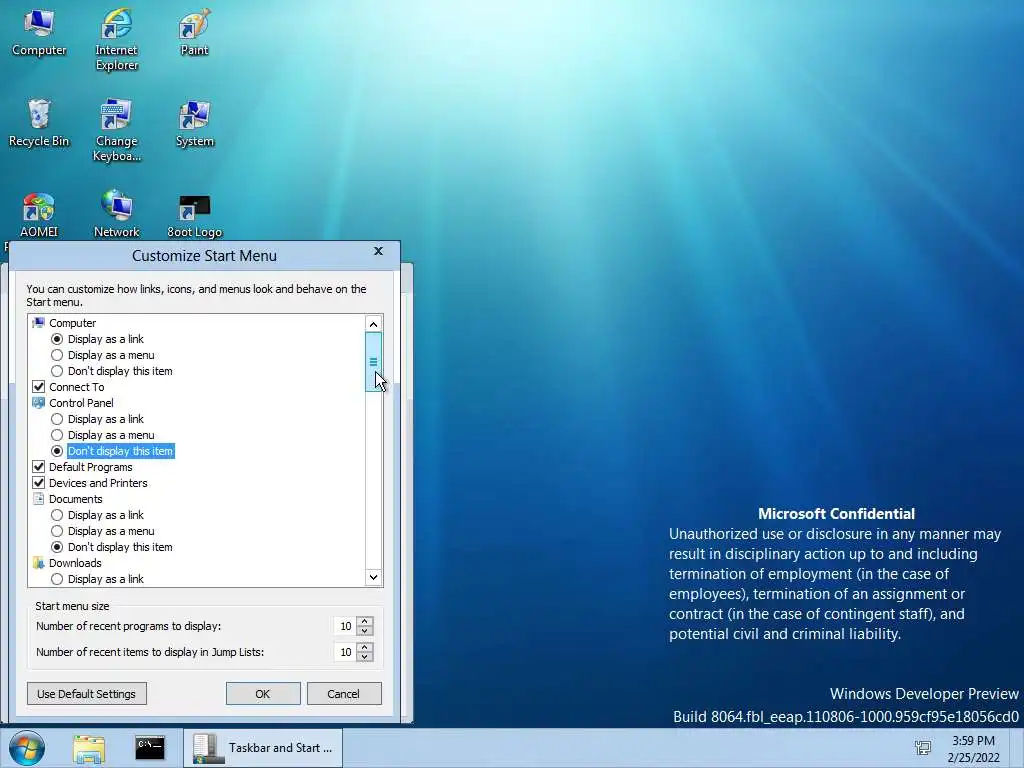The height and width of the screenshot is (768, 1024).
Task: Open the System desktop shortcut
Action: tap(194, 123)
